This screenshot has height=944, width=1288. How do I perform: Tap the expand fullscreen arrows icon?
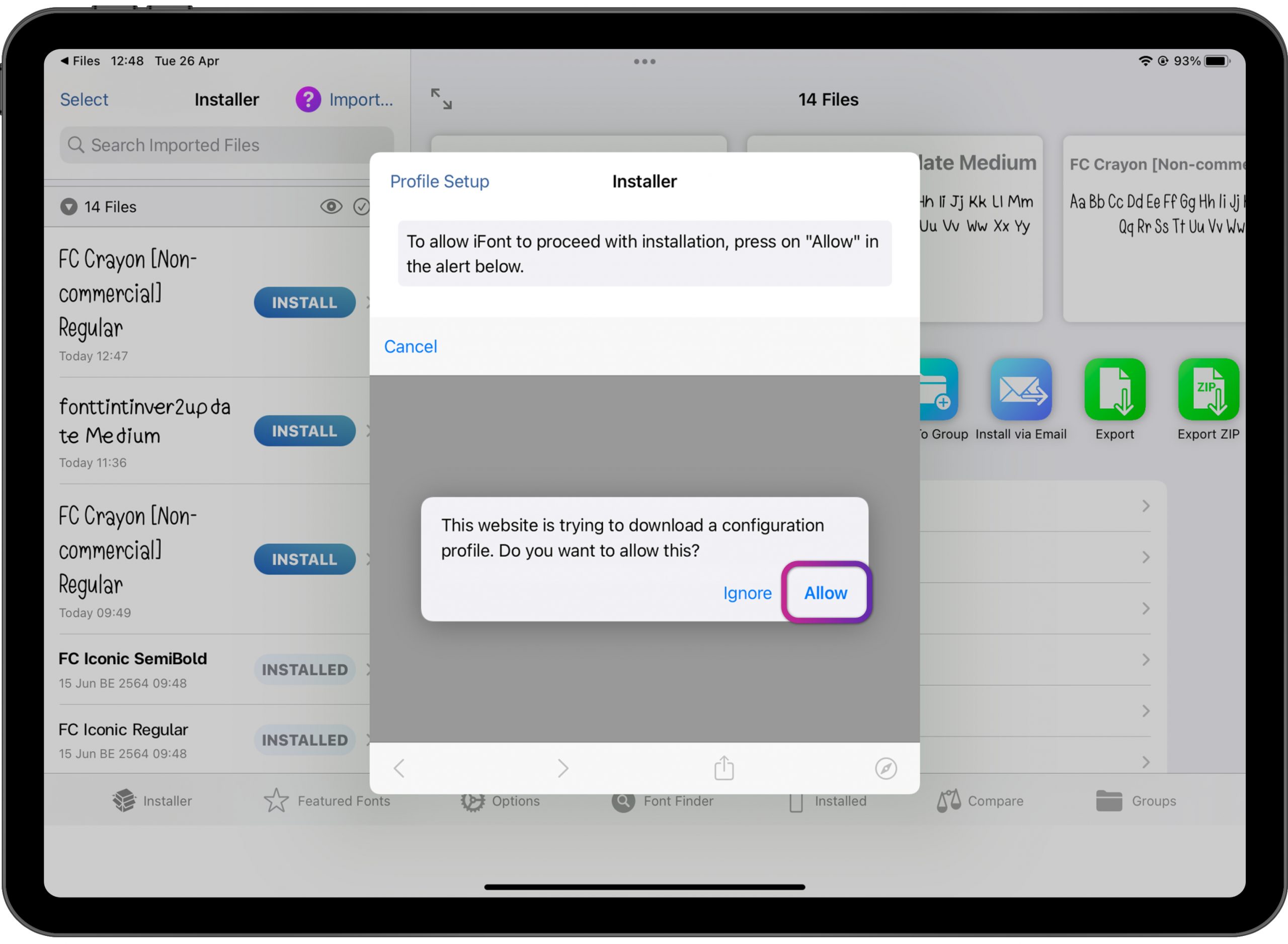[x=441, y=99]
